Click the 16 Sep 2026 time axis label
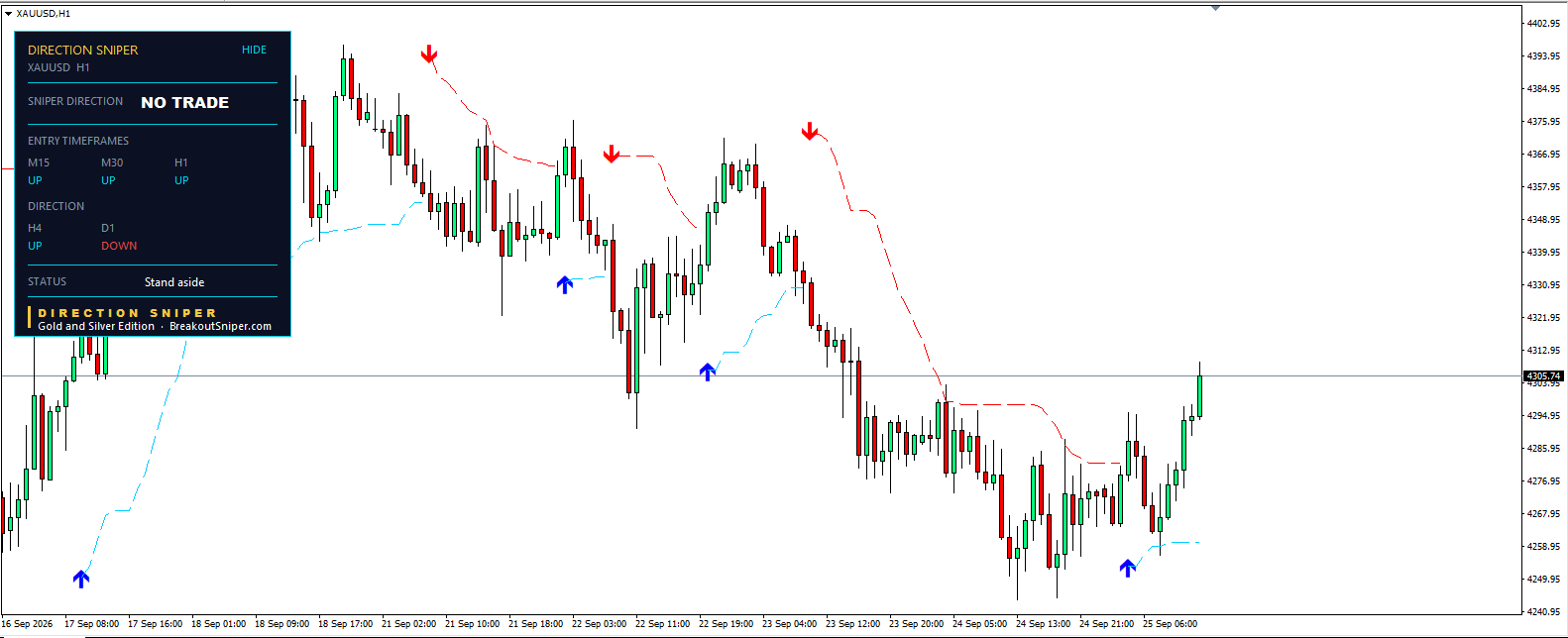This screenshot has height=638, width=1568. [x=27, y=624]
